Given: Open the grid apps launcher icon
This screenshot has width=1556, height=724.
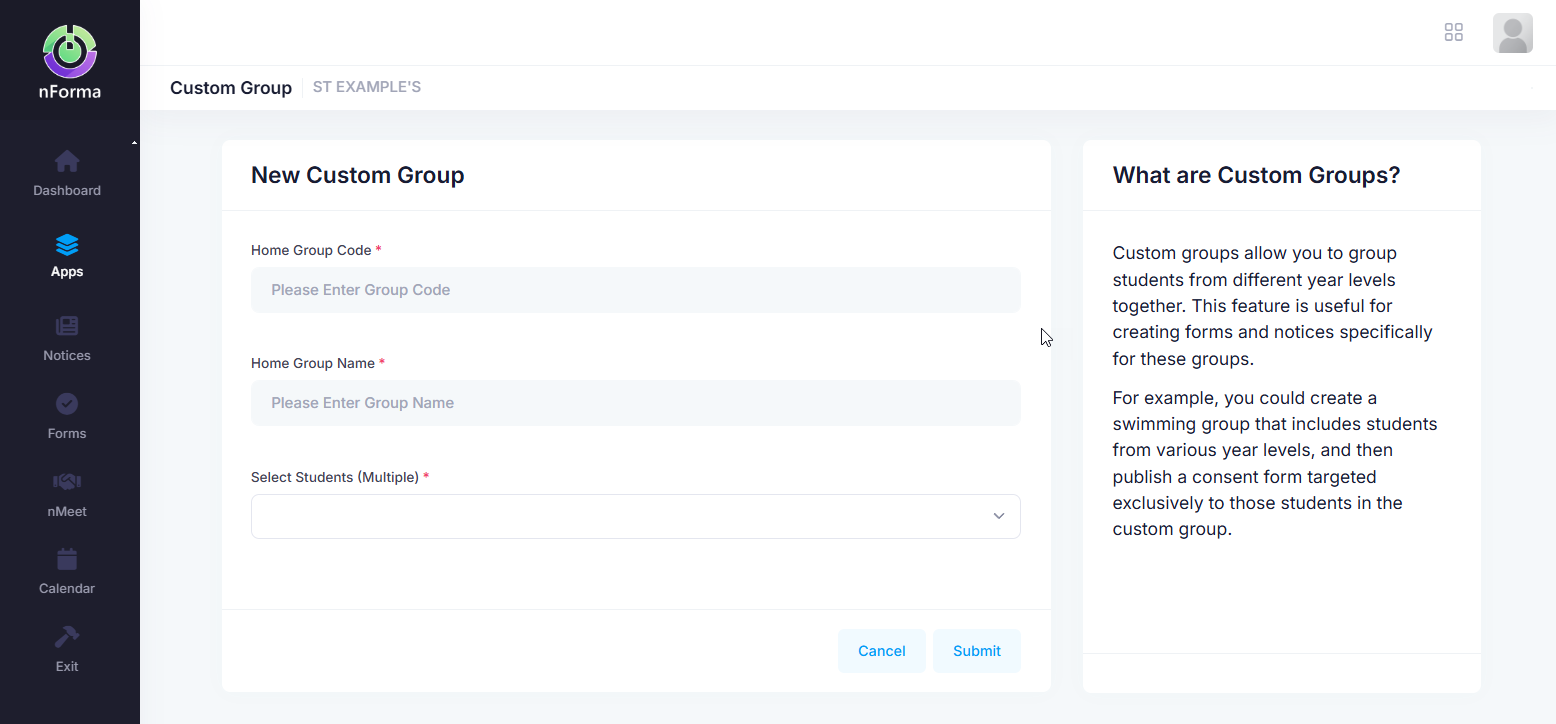Looking at the screenshot, I should click(1454, 33).
